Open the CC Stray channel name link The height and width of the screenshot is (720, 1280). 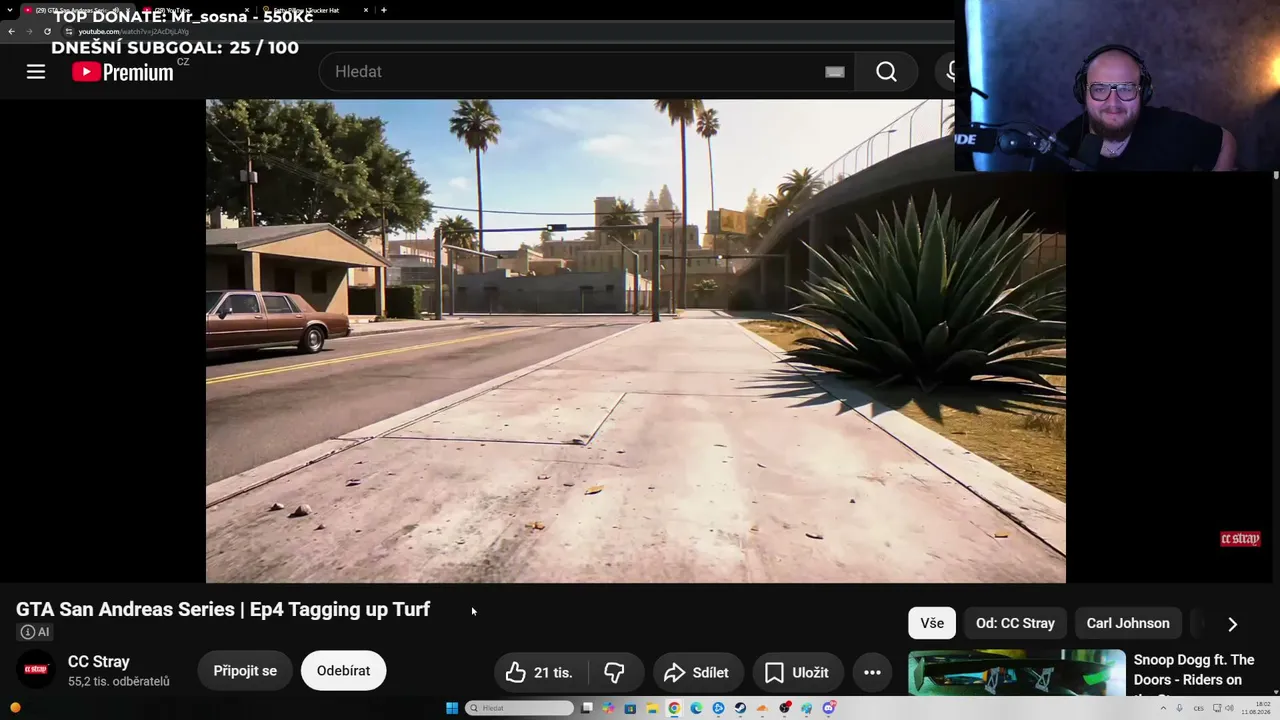pyautogui.click(x=99, y=662)
